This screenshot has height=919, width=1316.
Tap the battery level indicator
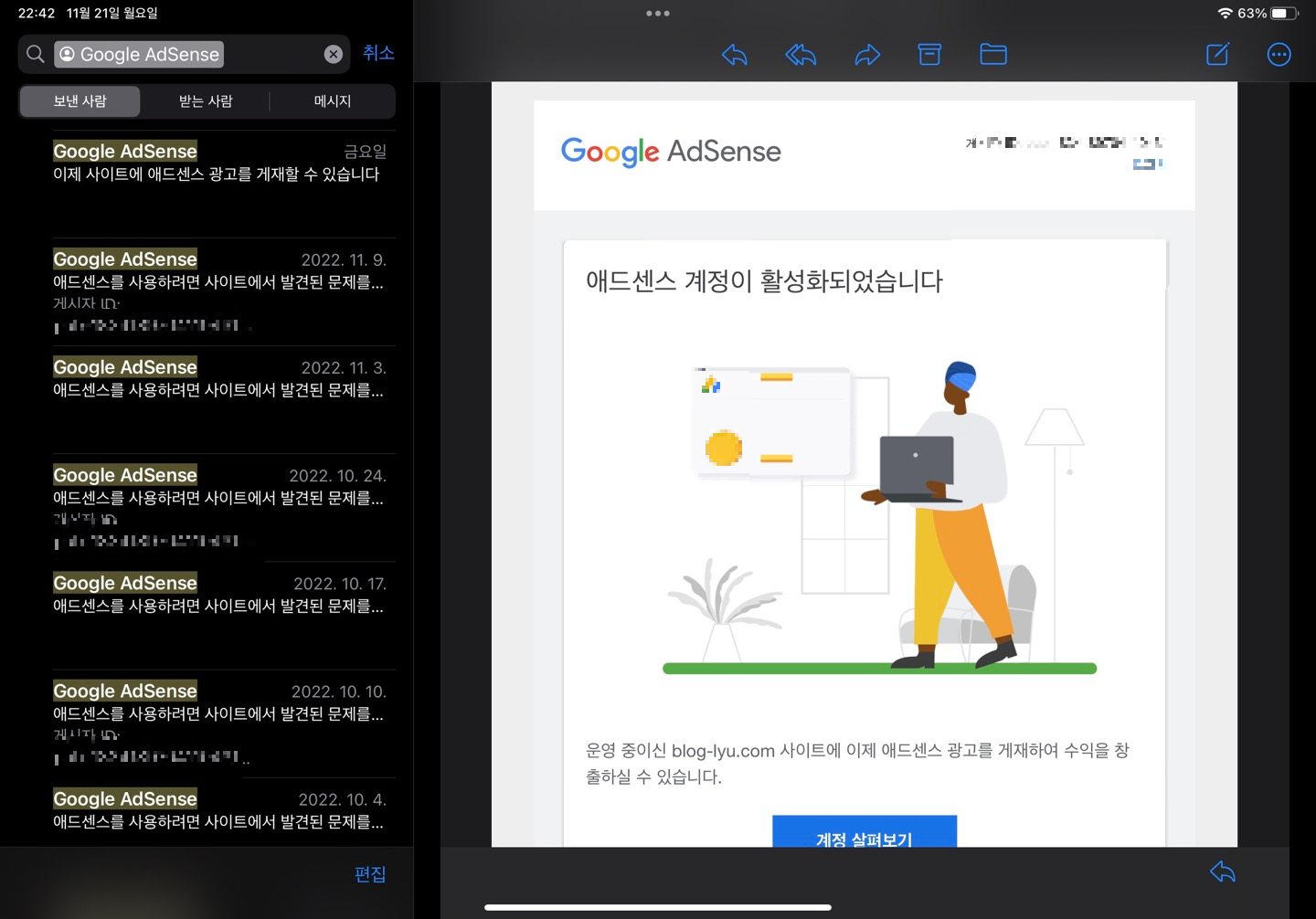point(1286,13)
